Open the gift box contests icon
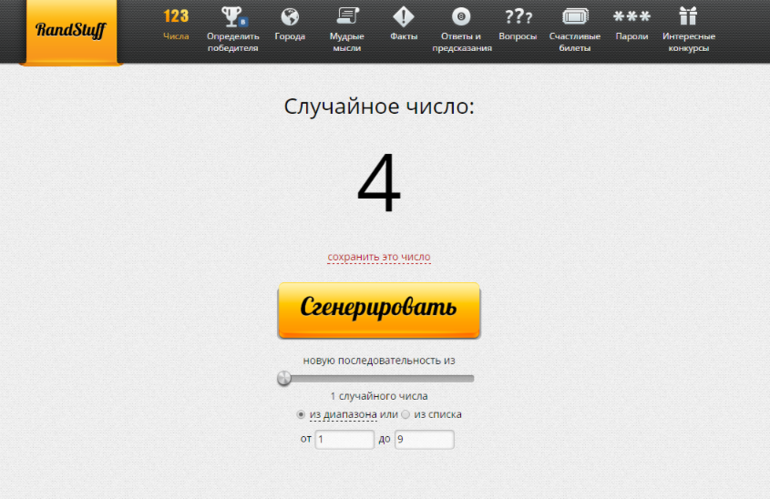This screenshot has width=770, height=499. tap(688, 17)
